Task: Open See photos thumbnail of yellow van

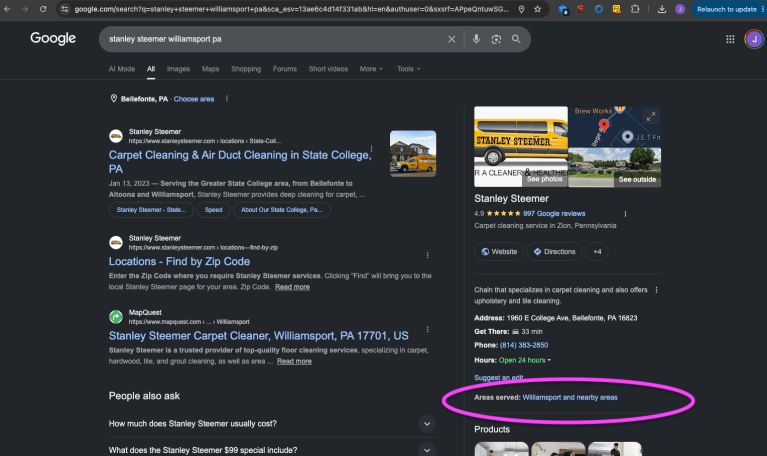Action: (x=520, y=147)
